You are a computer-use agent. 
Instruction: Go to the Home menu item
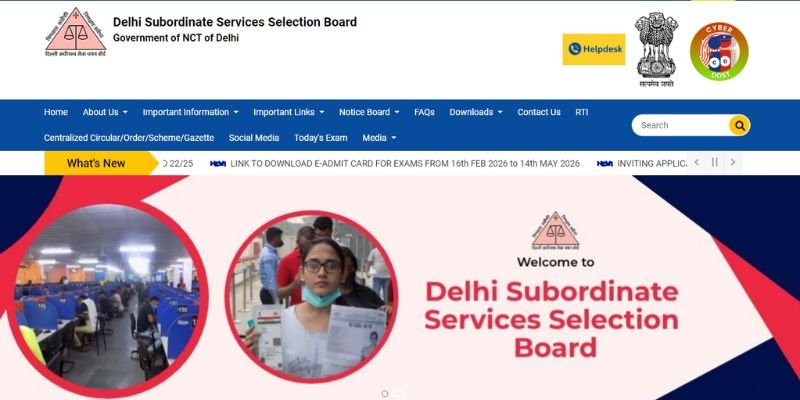point(56,112)
